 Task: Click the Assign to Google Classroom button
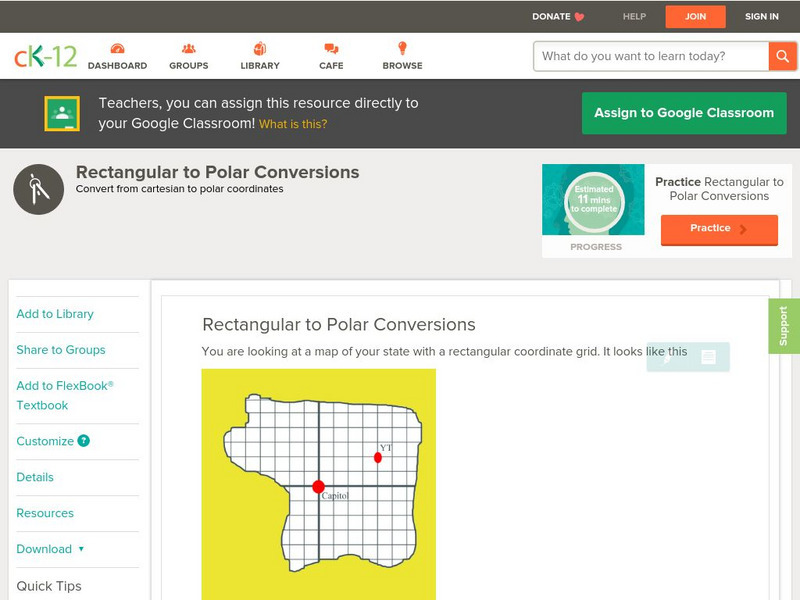[x=684, y=113]
